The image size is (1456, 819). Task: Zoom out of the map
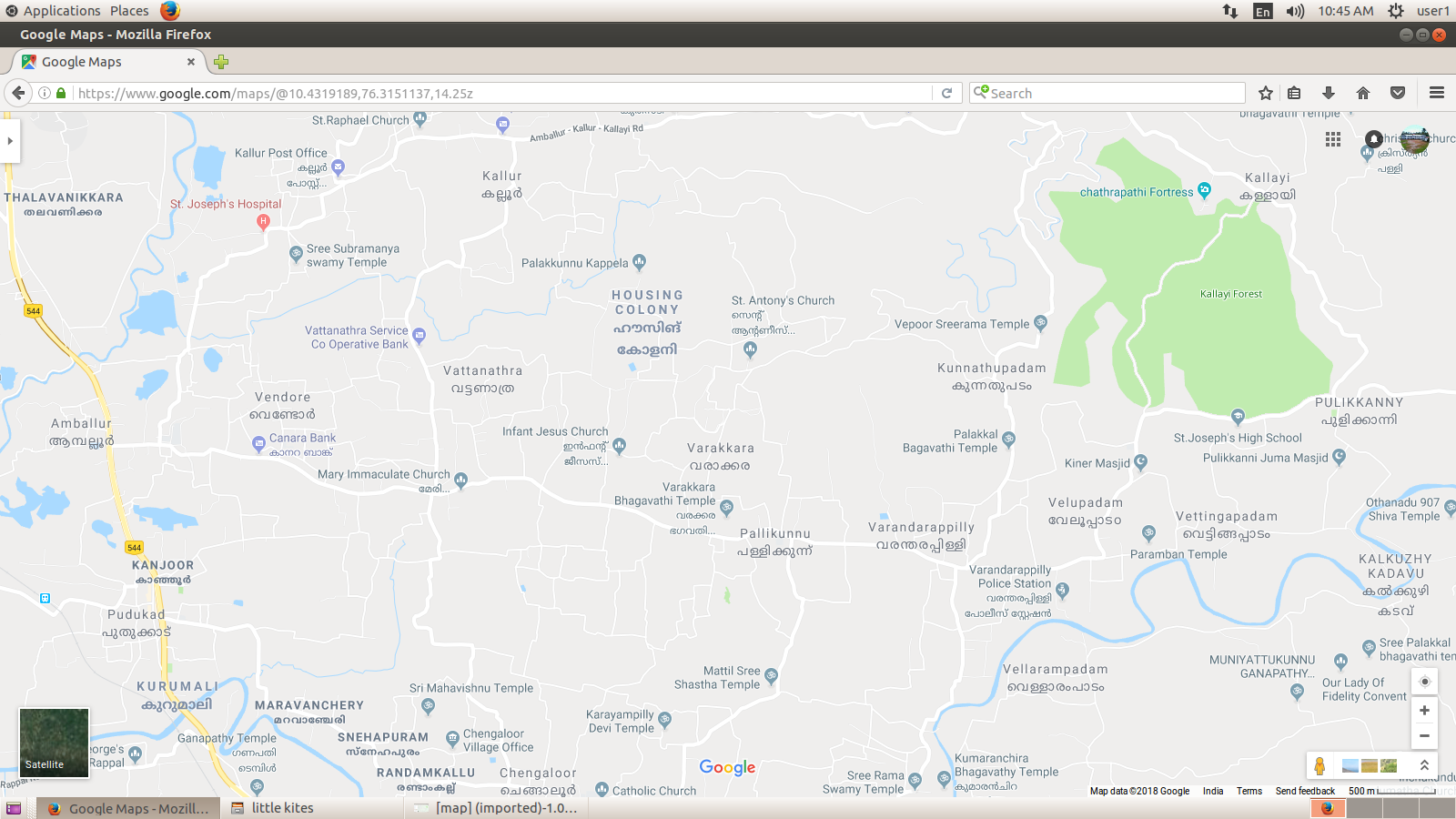[1424, 736]
